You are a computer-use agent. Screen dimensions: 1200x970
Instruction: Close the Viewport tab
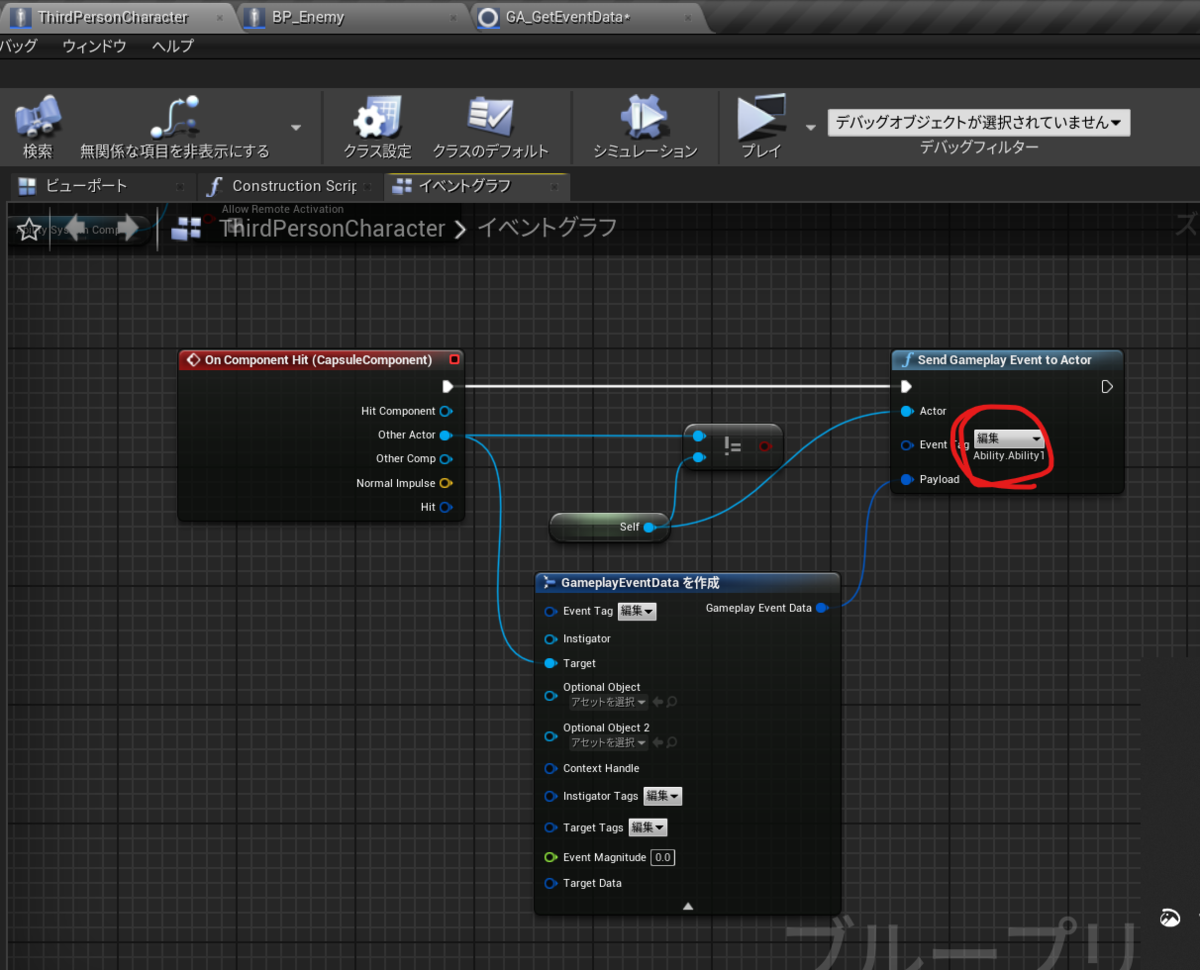pos(179,187)
